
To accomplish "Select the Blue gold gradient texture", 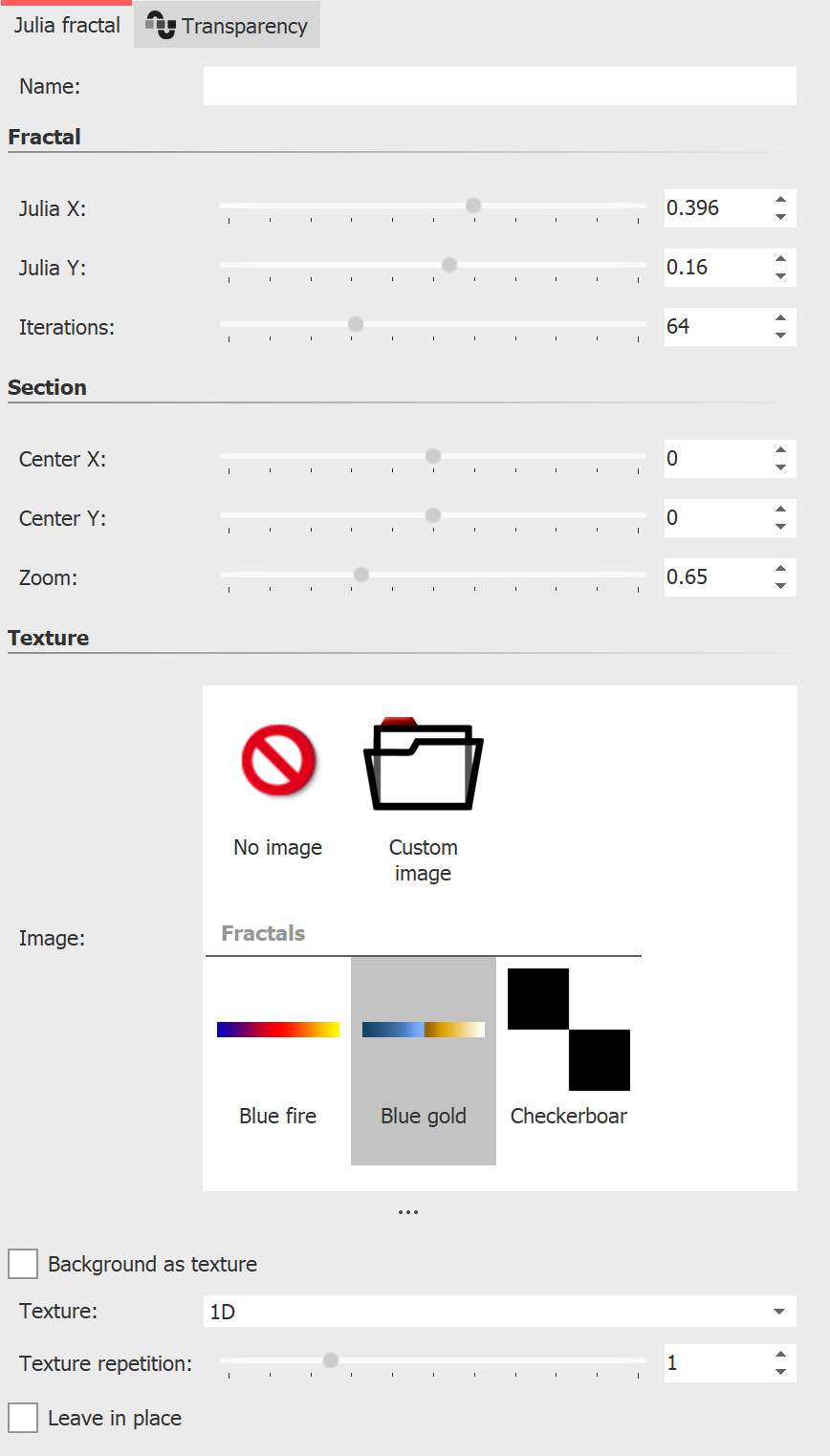I will point(424,1030).
